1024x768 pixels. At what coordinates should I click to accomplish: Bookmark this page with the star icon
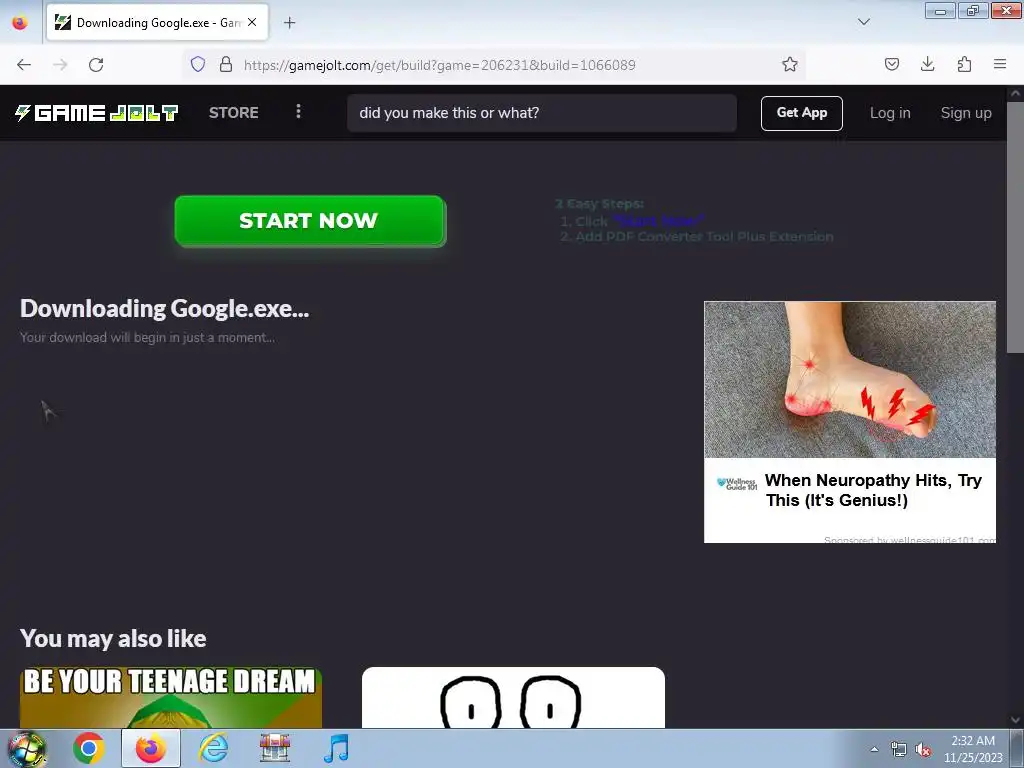[790, 64]
